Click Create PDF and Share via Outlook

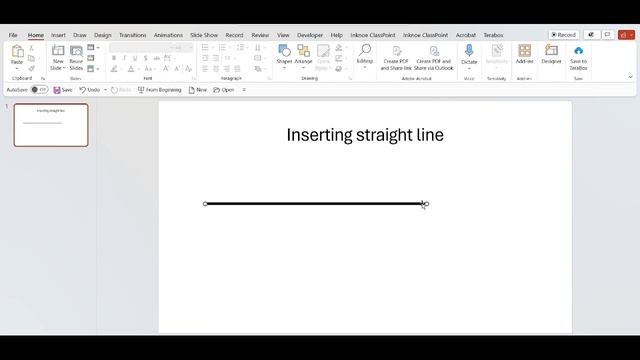(x=433, y=58)
